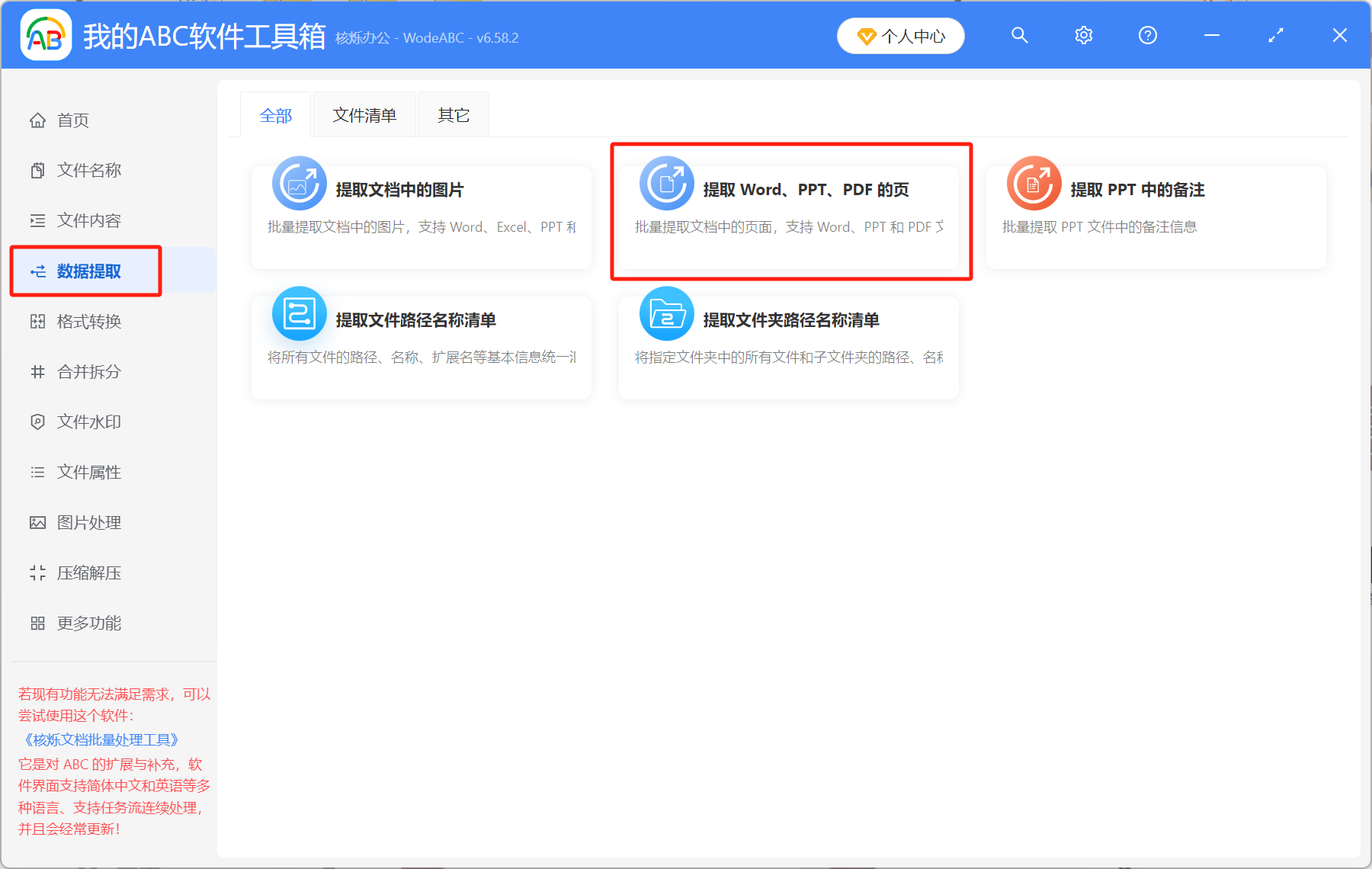
Task: Switch to the 其它 tab
Action: (453, 114)
